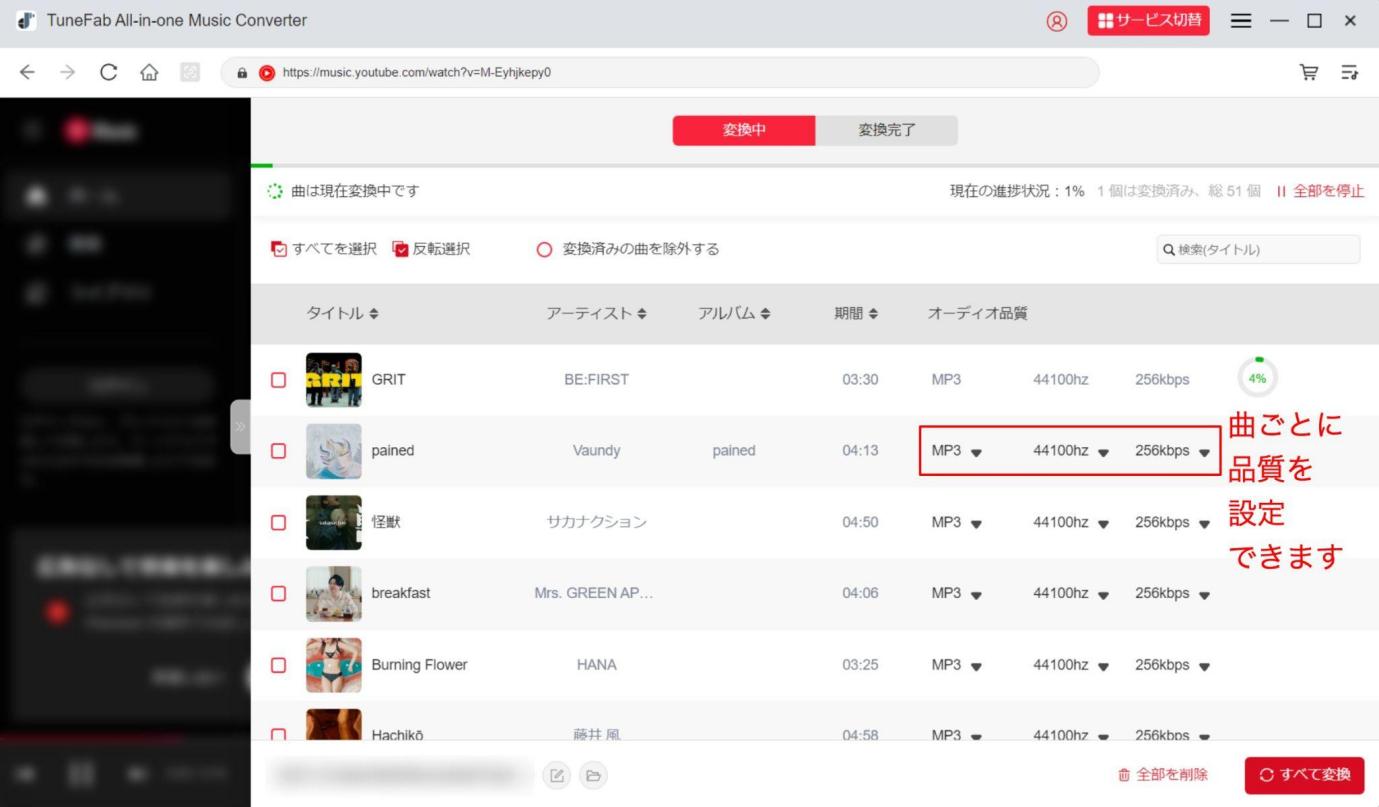
Task: Click 全部を停止 to pause all
Action: click(1320, 191)
